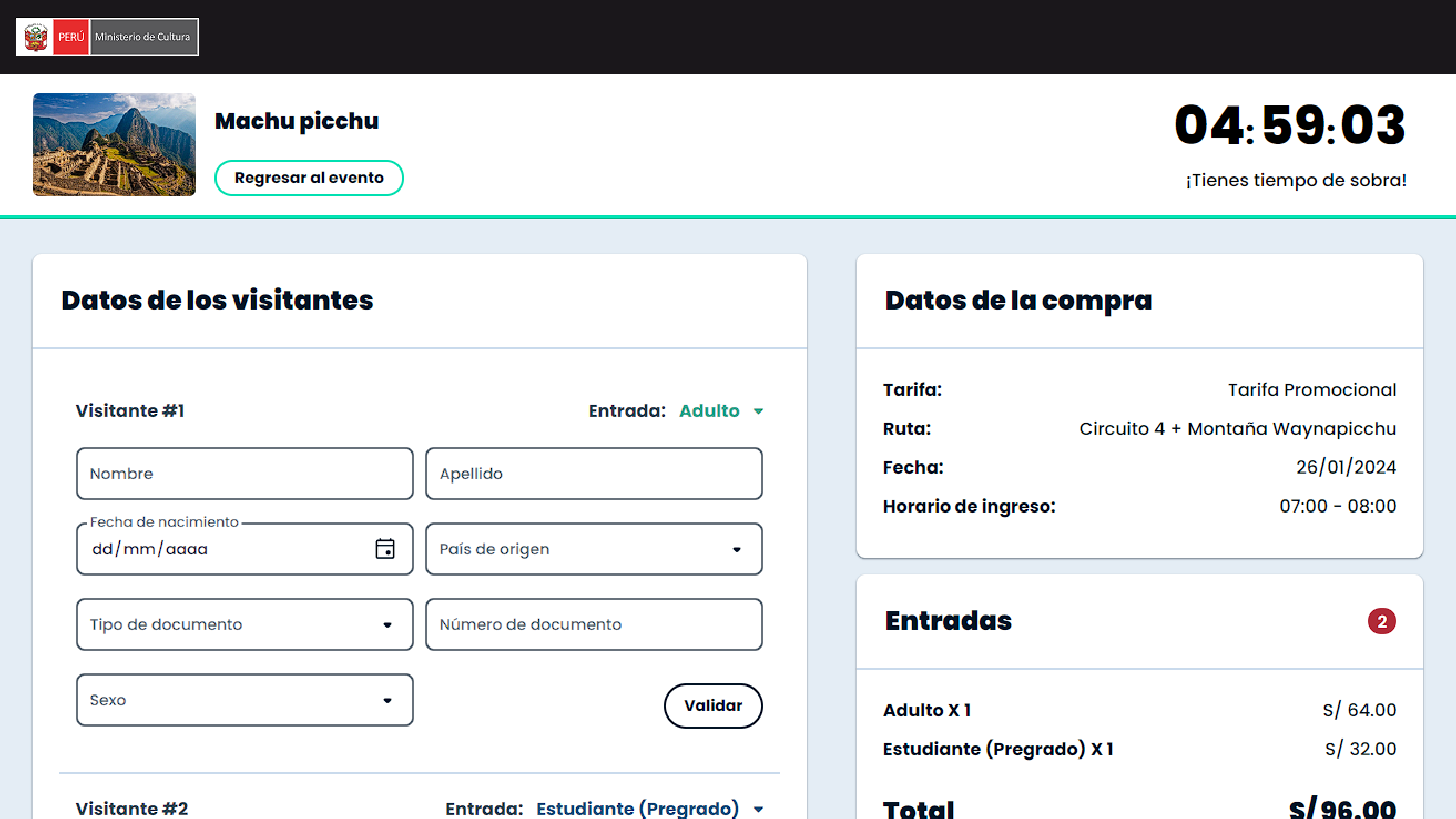
Task: Expand the Adulto ticket type dropdown arrow
Action: click(759, 411)
